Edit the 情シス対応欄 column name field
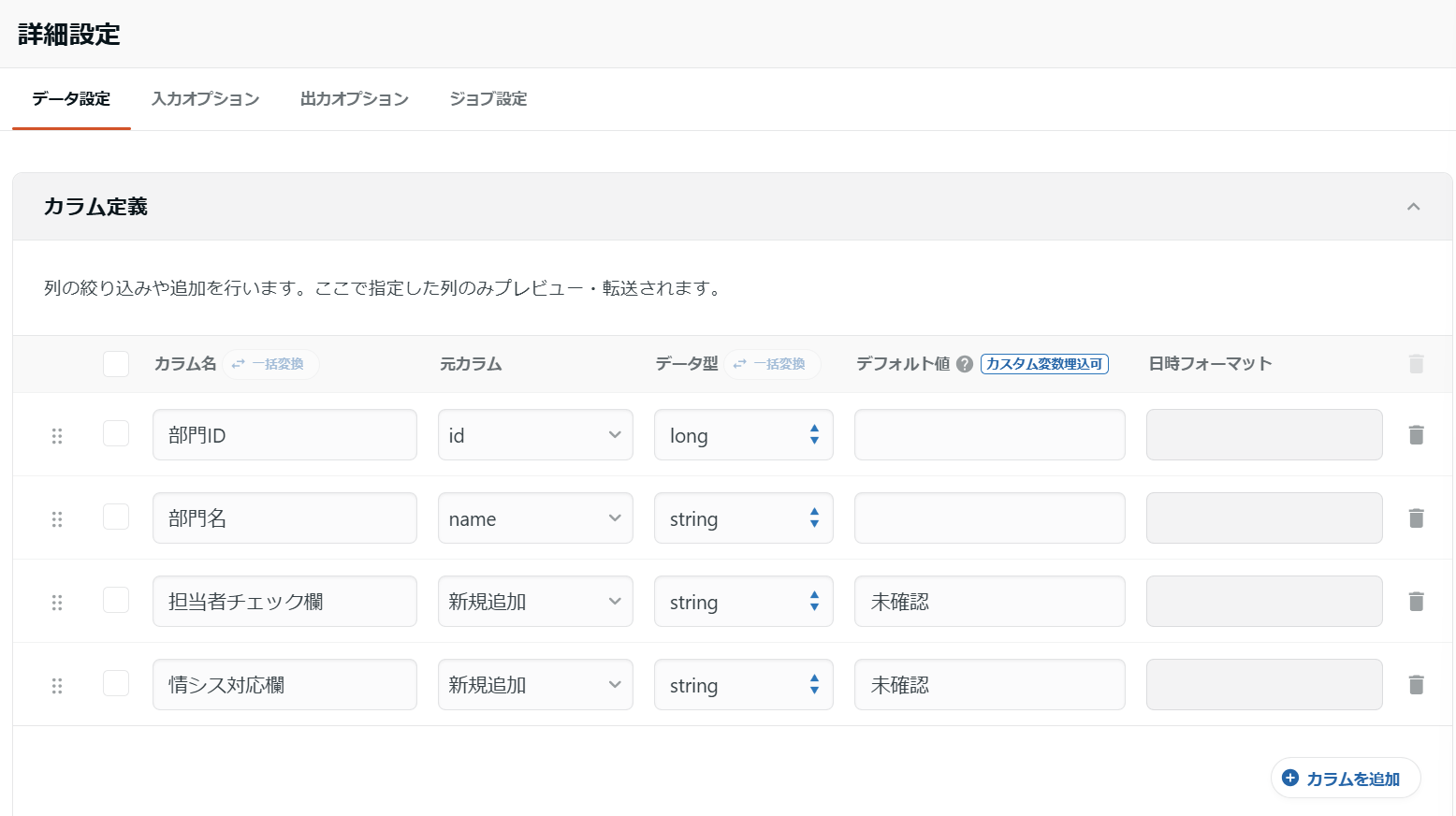This screenshot has width=1456, height=816. tap(284, 684)
